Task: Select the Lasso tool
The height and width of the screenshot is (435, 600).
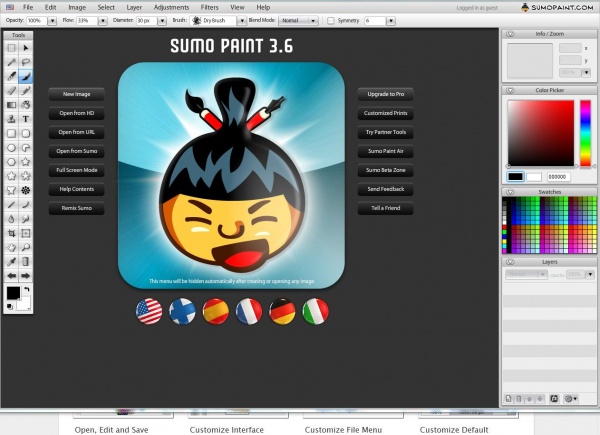Action: point(26,62)
